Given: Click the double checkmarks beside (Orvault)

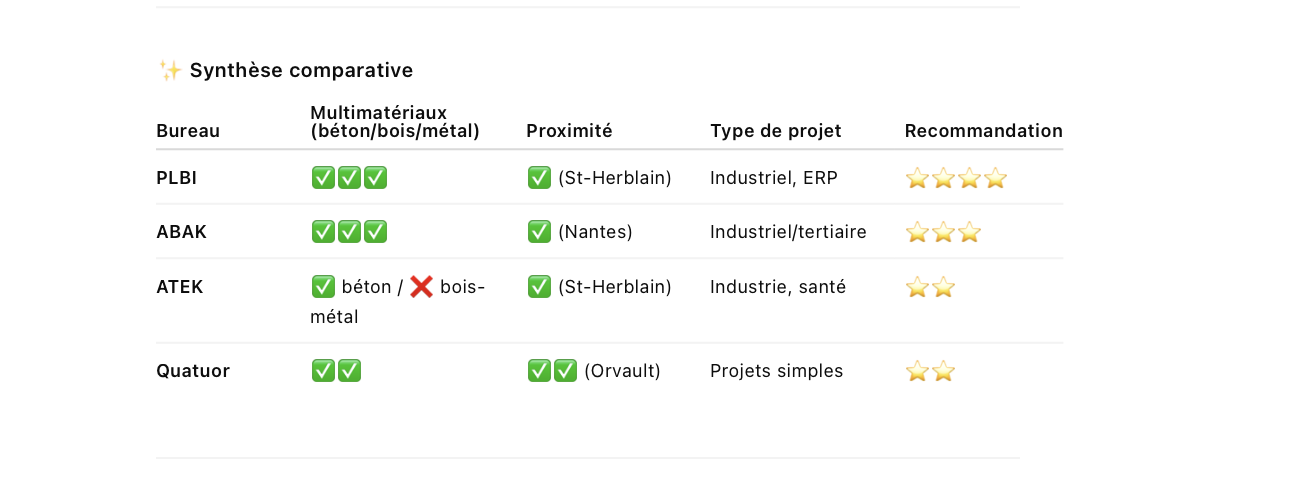Looking at the screenshot, I should point(552,371).
